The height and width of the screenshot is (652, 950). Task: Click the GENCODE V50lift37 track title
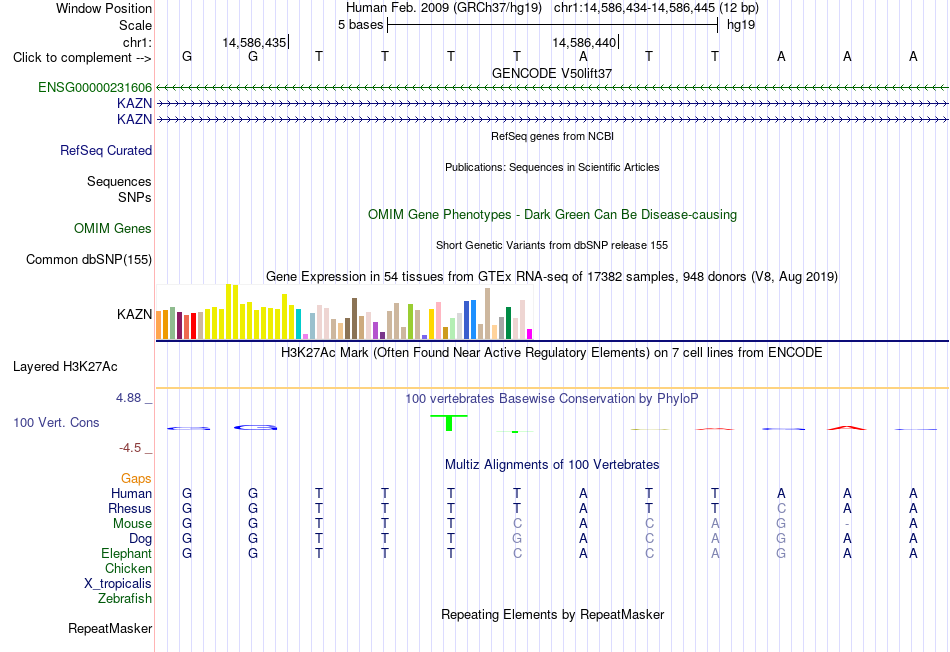(552, 73)
